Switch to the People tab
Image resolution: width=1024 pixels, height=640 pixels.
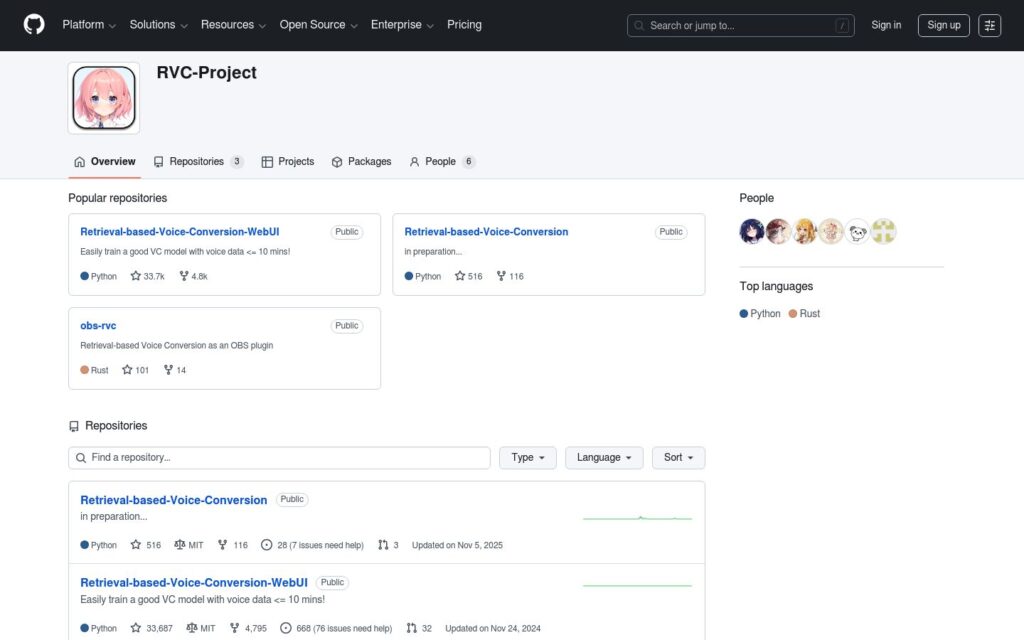pos(442,162)
